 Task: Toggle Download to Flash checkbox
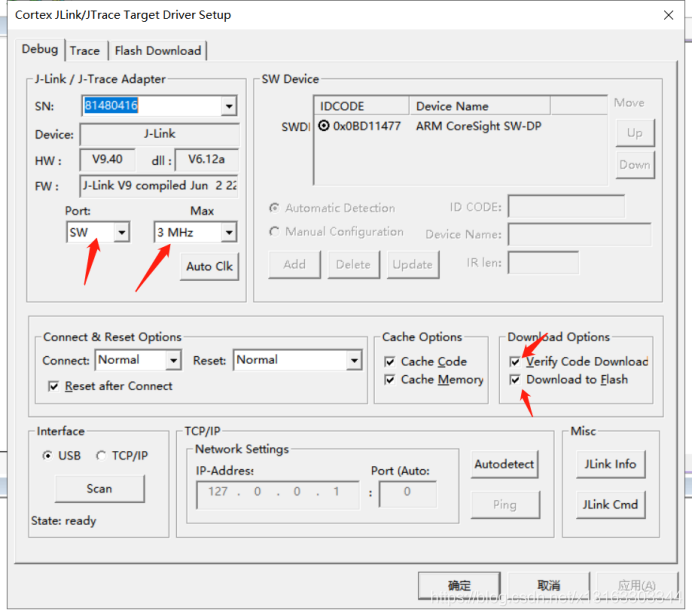pos(515,379)
